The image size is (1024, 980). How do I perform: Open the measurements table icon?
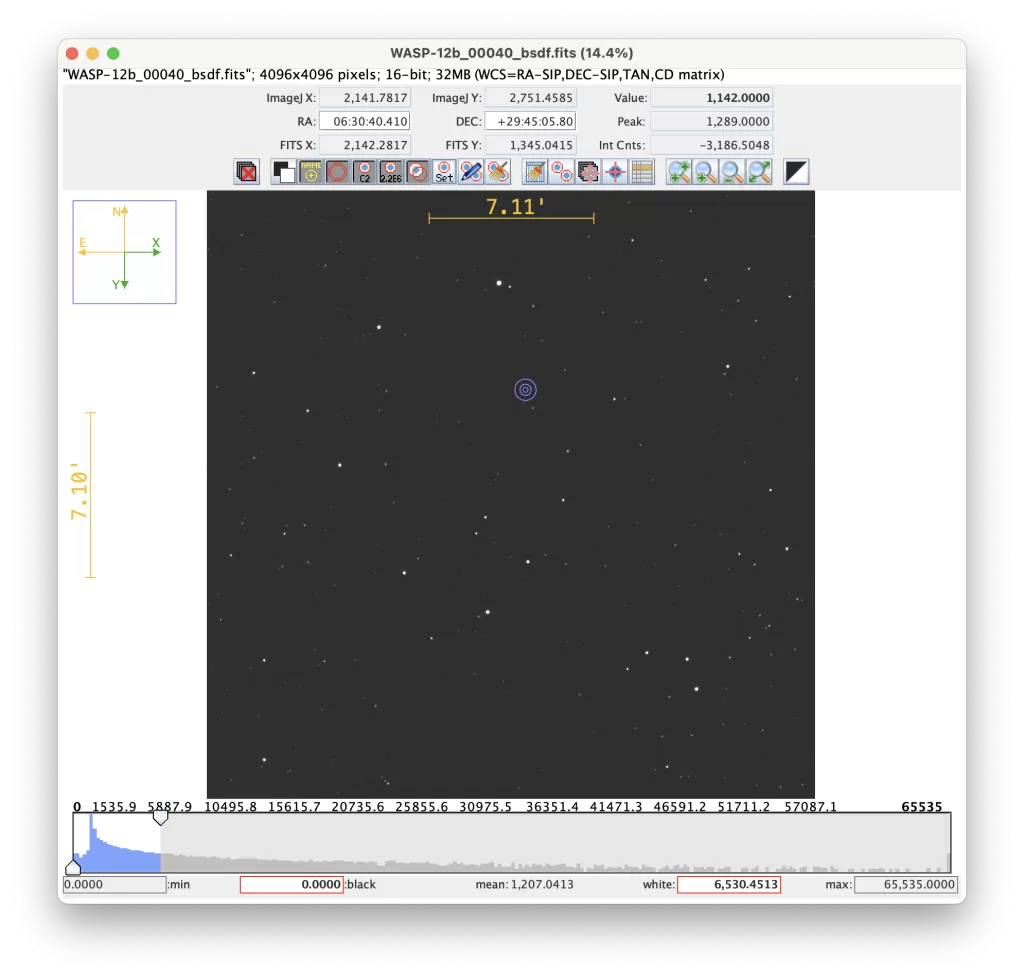642,172
